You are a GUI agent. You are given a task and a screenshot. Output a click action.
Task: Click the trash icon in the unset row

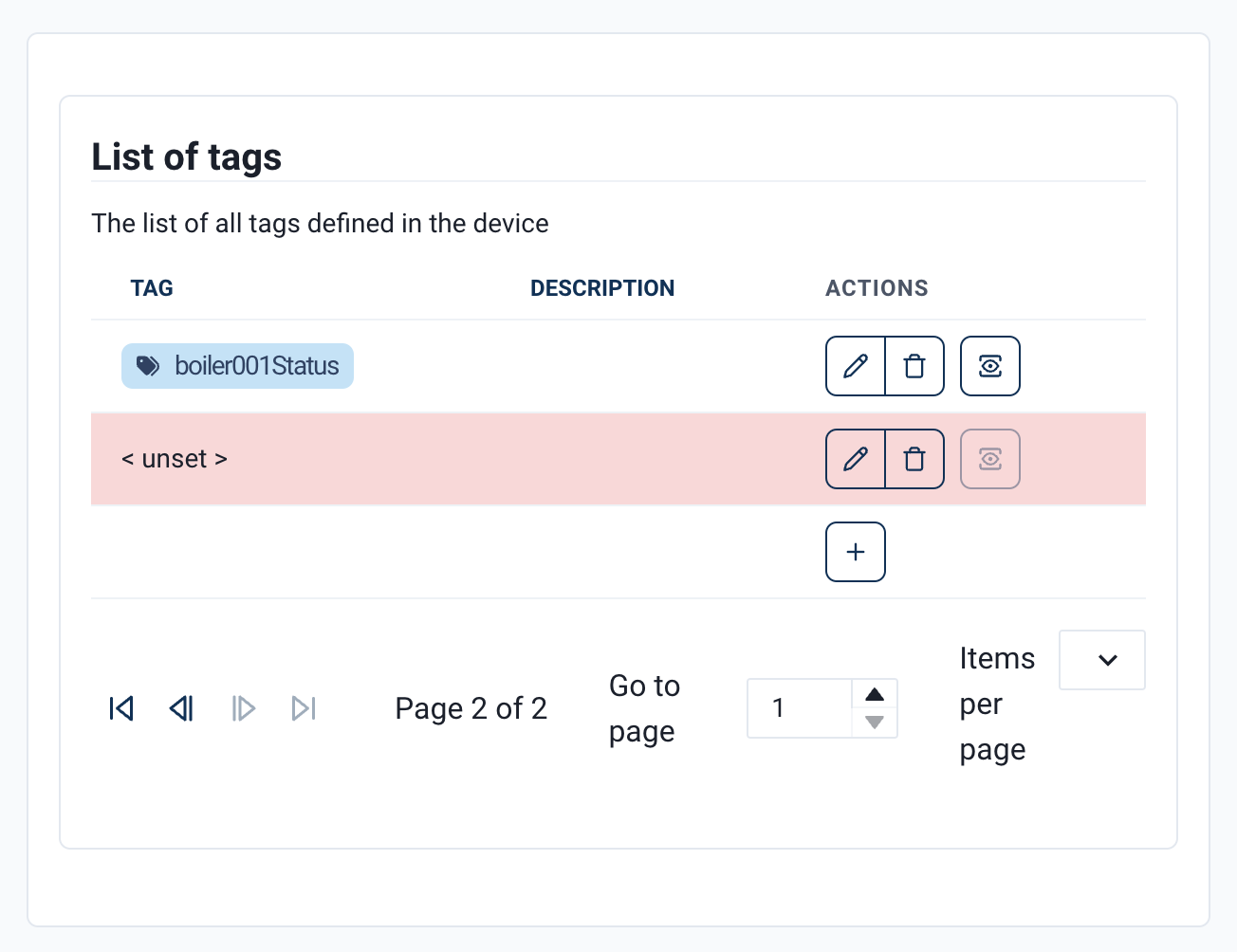[x=914, y=459]
